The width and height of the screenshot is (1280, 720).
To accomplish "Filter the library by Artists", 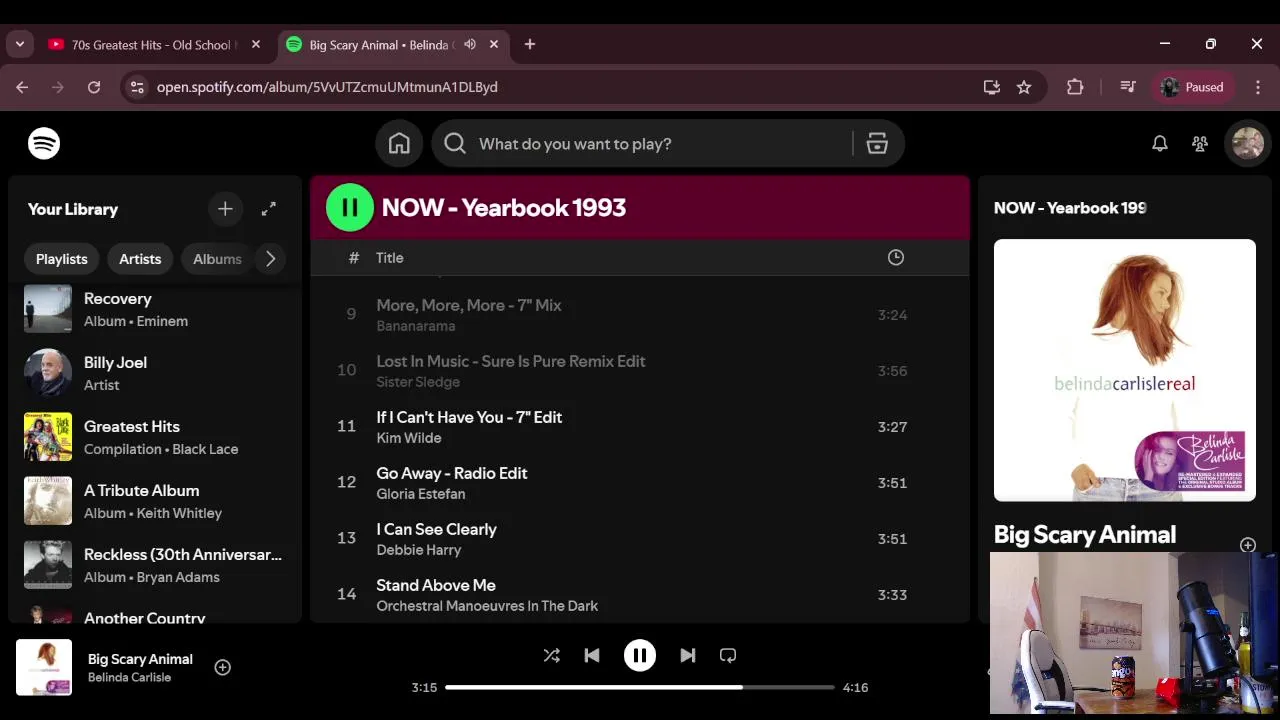I will [140, 259].
